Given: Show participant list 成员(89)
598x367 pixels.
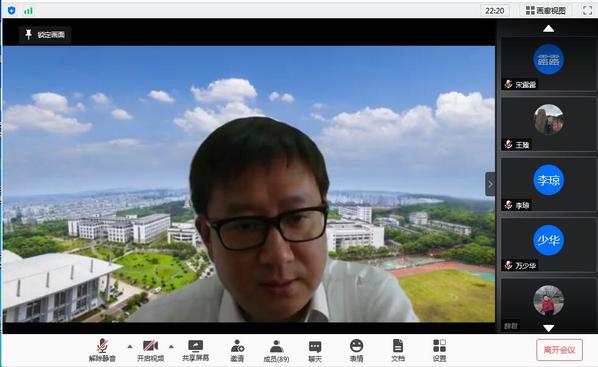Looking at the screenshot, I should pos(276,350).
